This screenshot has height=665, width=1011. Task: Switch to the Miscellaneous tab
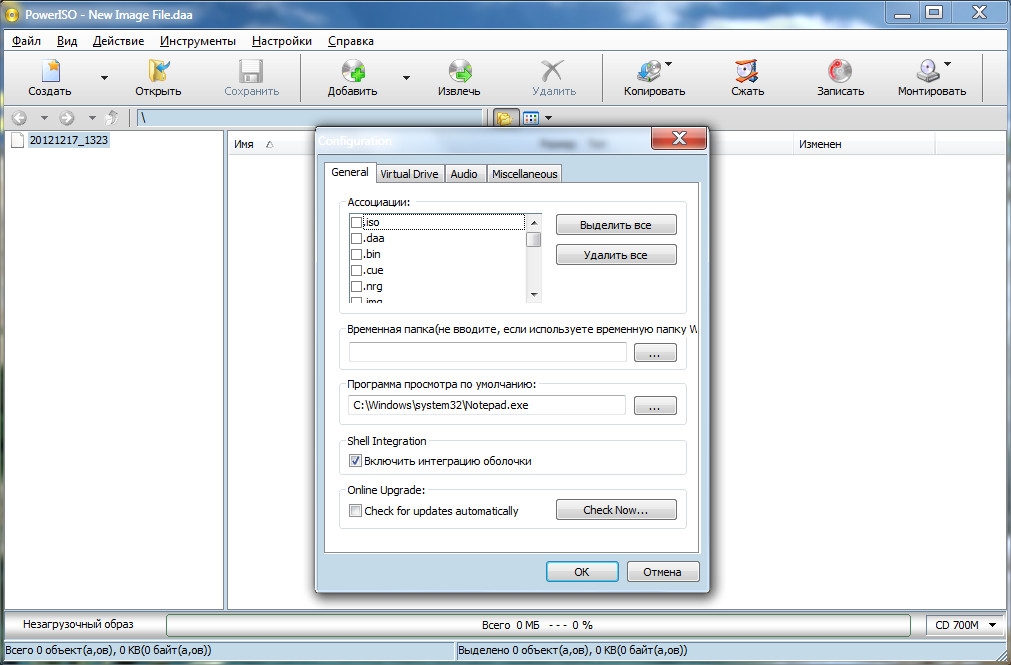pyautogui.click(x=524, y=174)
